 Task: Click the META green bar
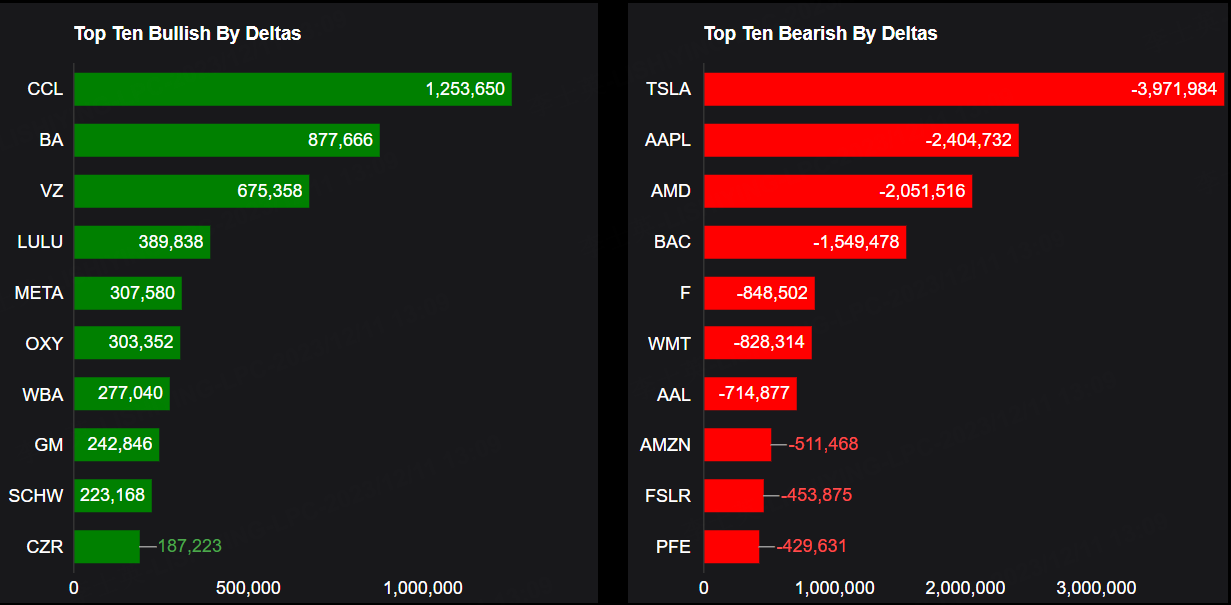tap(127, 293)
